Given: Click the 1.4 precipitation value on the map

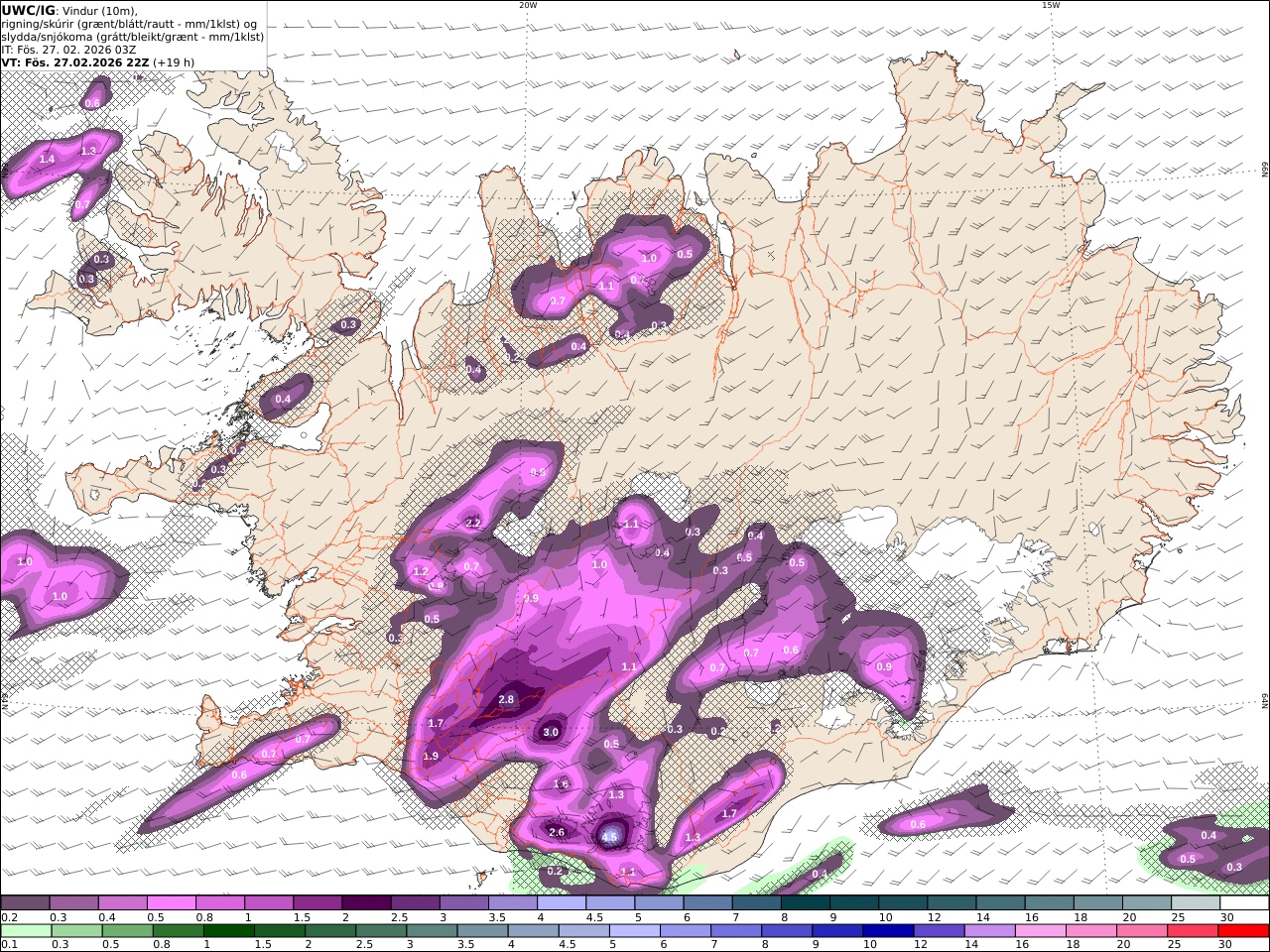Looking at the screenshot, I should pos(47,159).
